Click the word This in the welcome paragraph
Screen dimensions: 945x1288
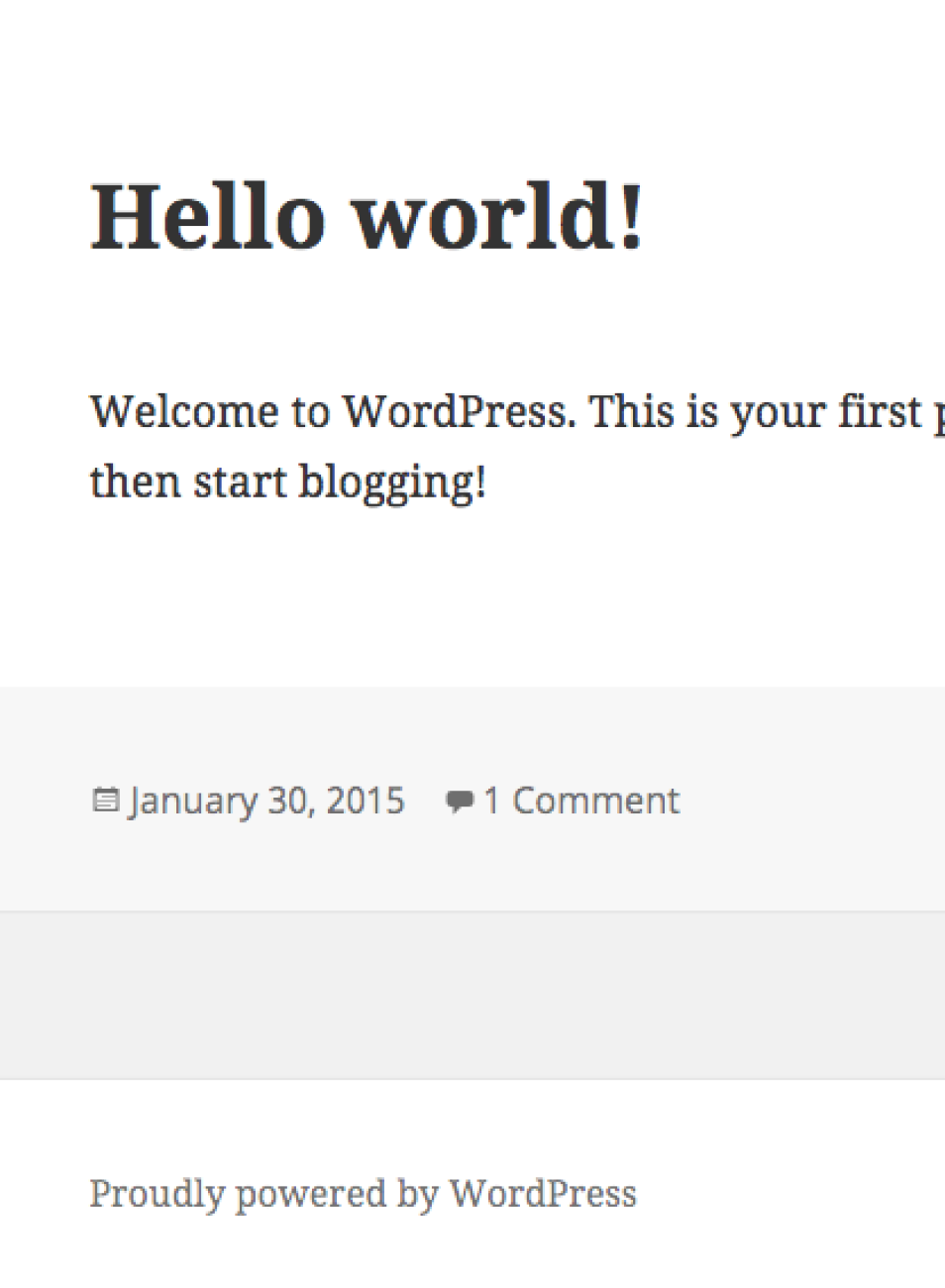coord(632,412)
